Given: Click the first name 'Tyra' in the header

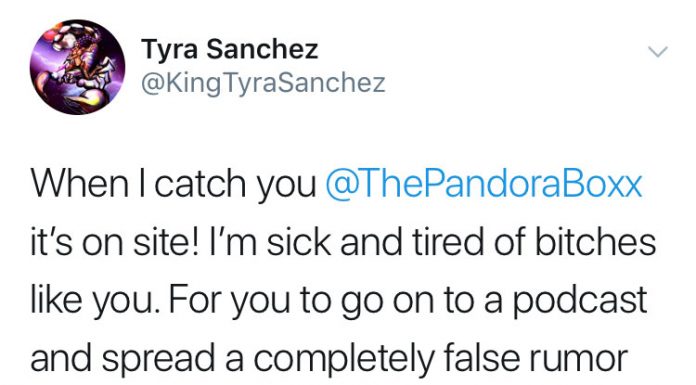Looking at the screenshot, I should pyautogui.click(x=170, y=50).
